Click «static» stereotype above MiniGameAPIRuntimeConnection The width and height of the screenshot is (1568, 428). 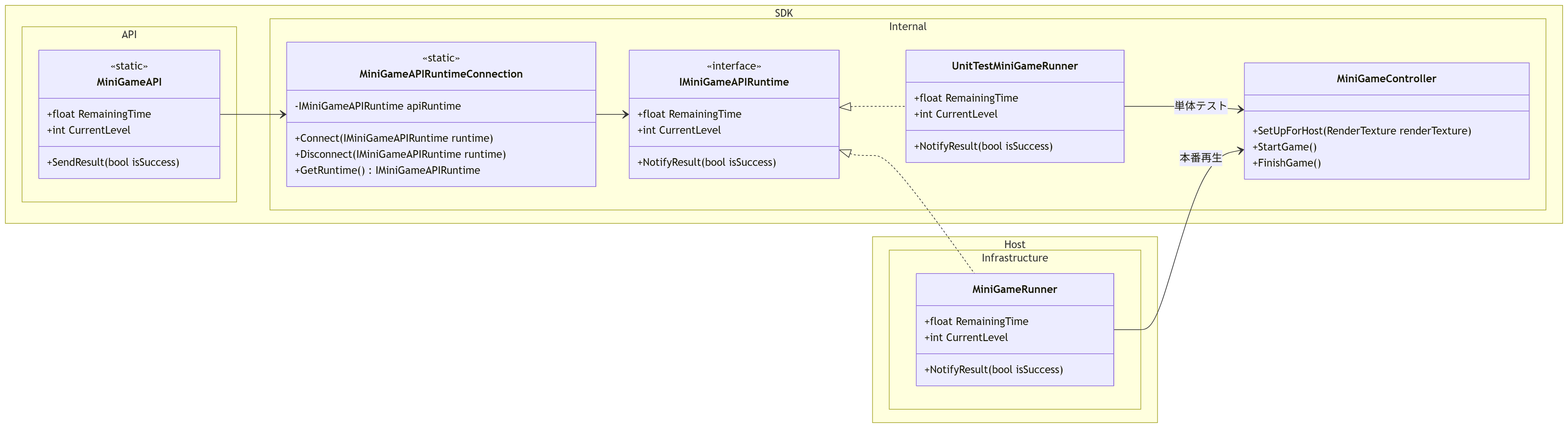tap(441, 58)
